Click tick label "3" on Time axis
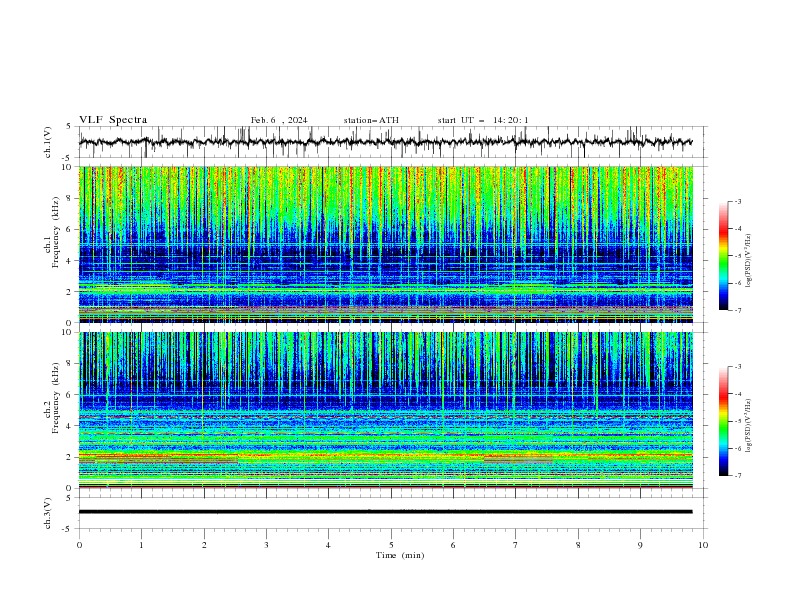Viewport: 792px width, 612px height. click(x=266, y=545)
